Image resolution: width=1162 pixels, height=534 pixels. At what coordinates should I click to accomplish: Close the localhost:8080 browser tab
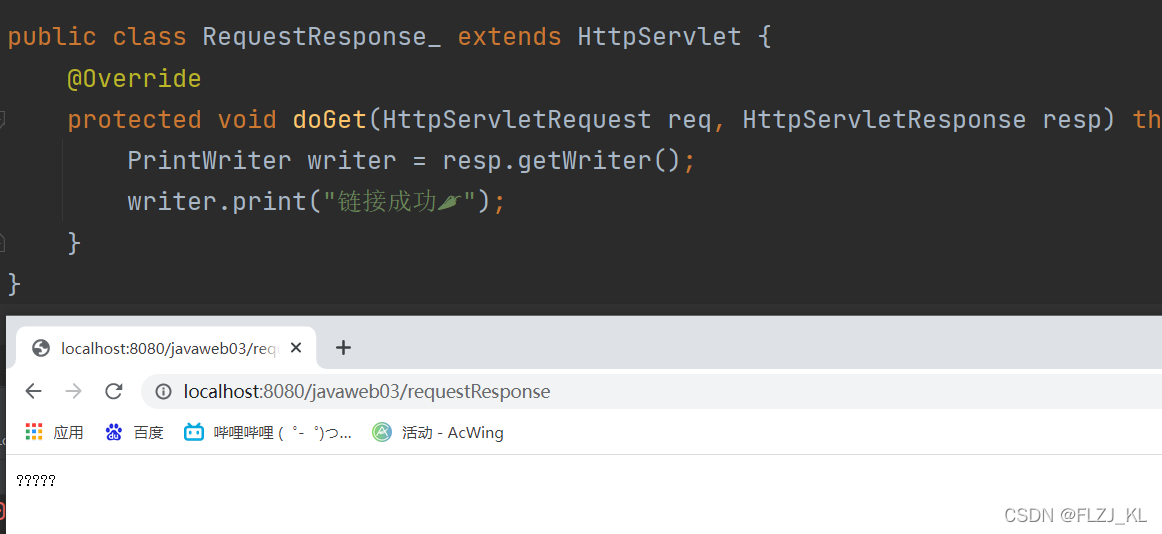(296, 347)
